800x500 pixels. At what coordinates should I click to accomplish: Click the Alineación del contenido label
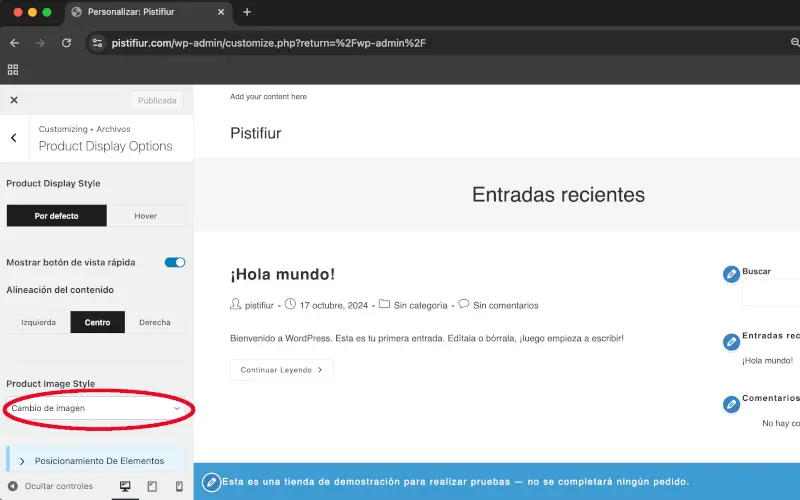tap(60, 290)
